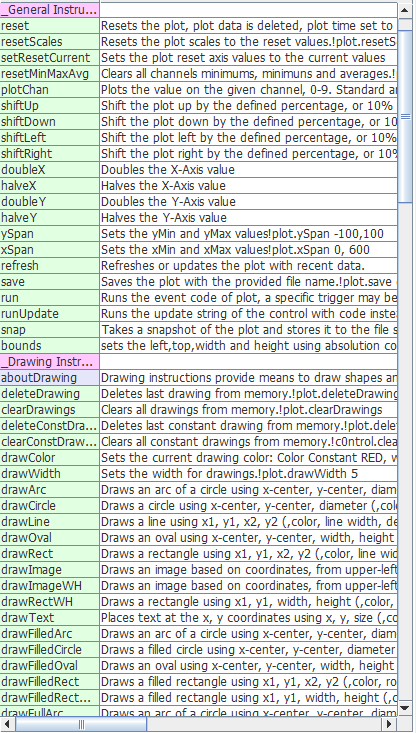Select the reset instruction row
Screen dimensions: 416x733
[199, 26]
